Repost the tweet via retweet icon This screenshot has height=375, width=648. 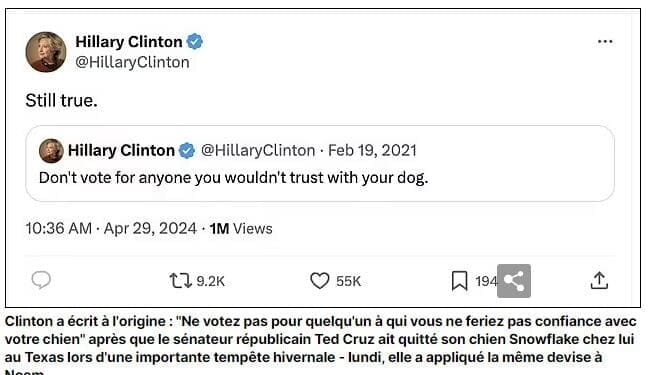click(x=180, y=281)
